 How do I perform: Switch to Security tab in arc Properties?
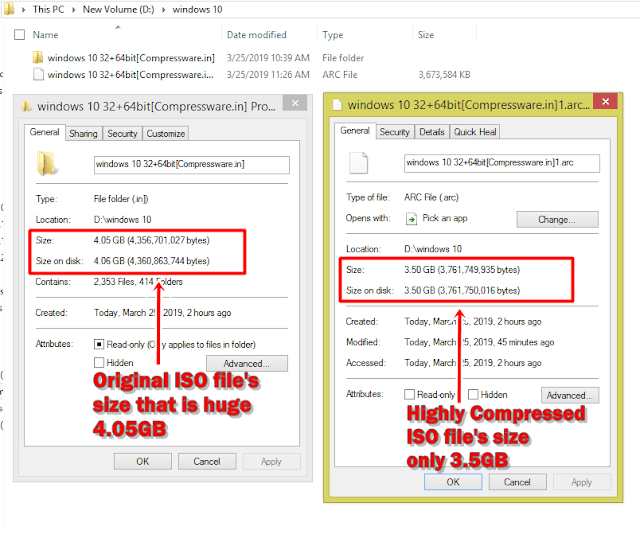click(x=394, y=132)
